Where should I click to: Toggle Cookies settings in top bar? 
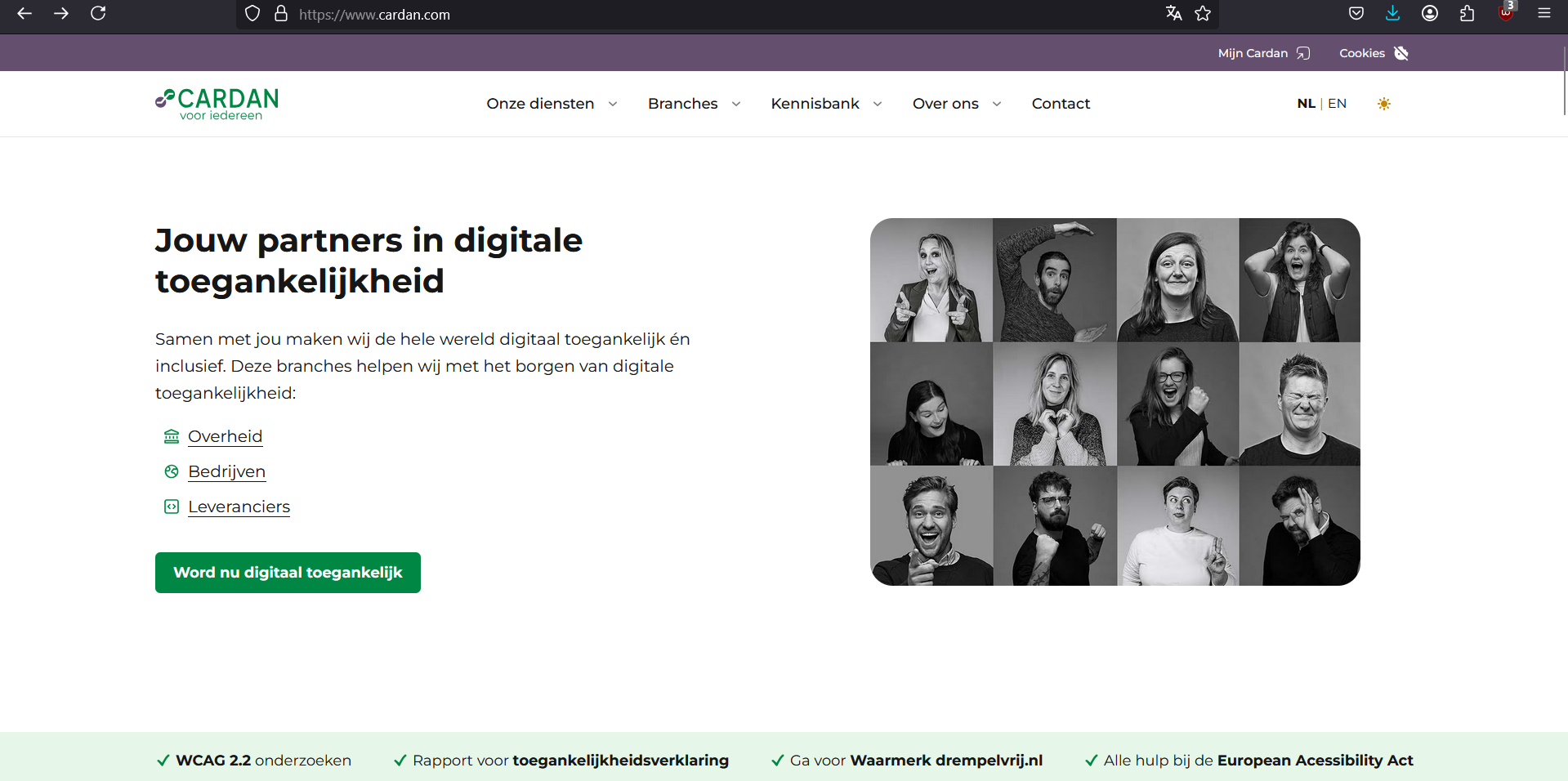[x=1373, y=53]
